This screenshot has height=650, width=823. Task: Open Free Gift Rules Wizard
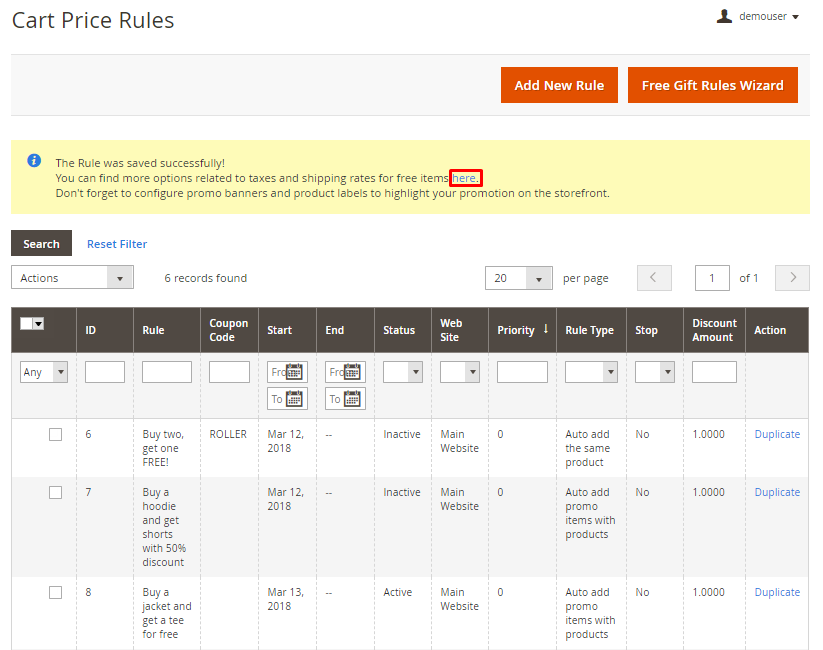(712, 85)
